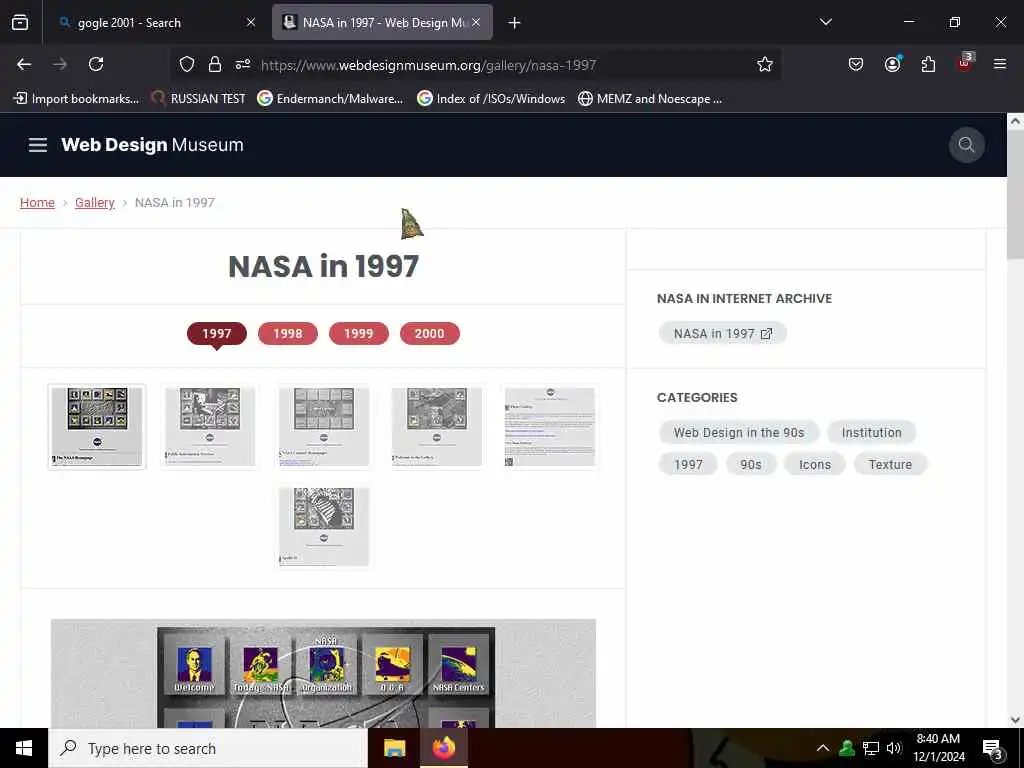Go to the Home breadcrumb
The width and height of the screenshot is (1024, 768).
pyautogui.click(x=37, y=202)
